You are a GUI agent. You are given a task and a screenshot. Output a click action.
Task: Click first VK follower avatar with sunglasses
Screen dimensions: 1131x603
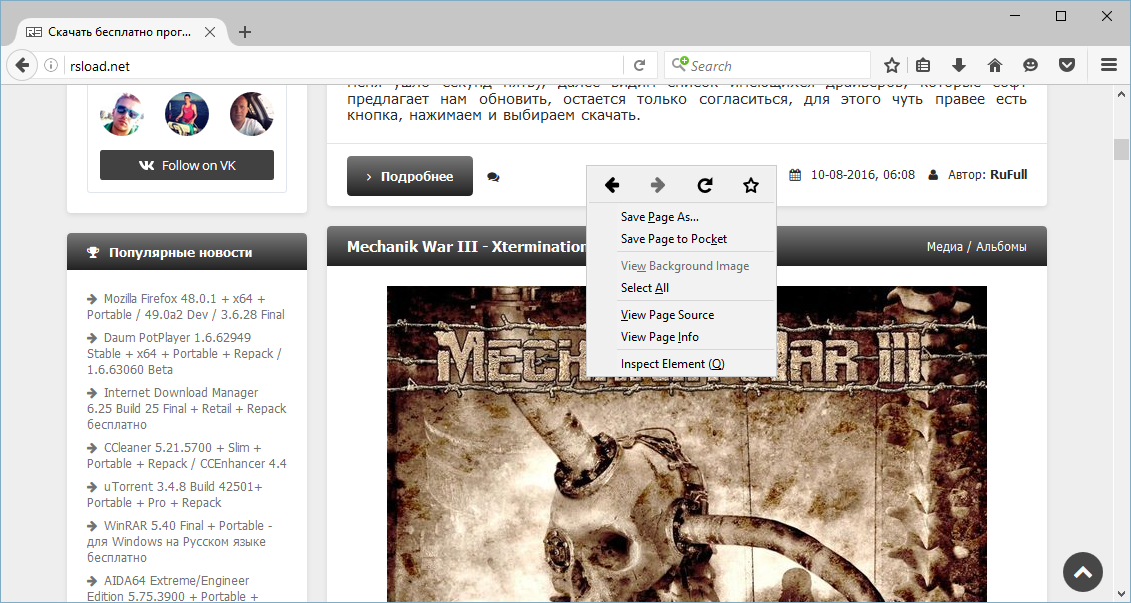(122, 114)
